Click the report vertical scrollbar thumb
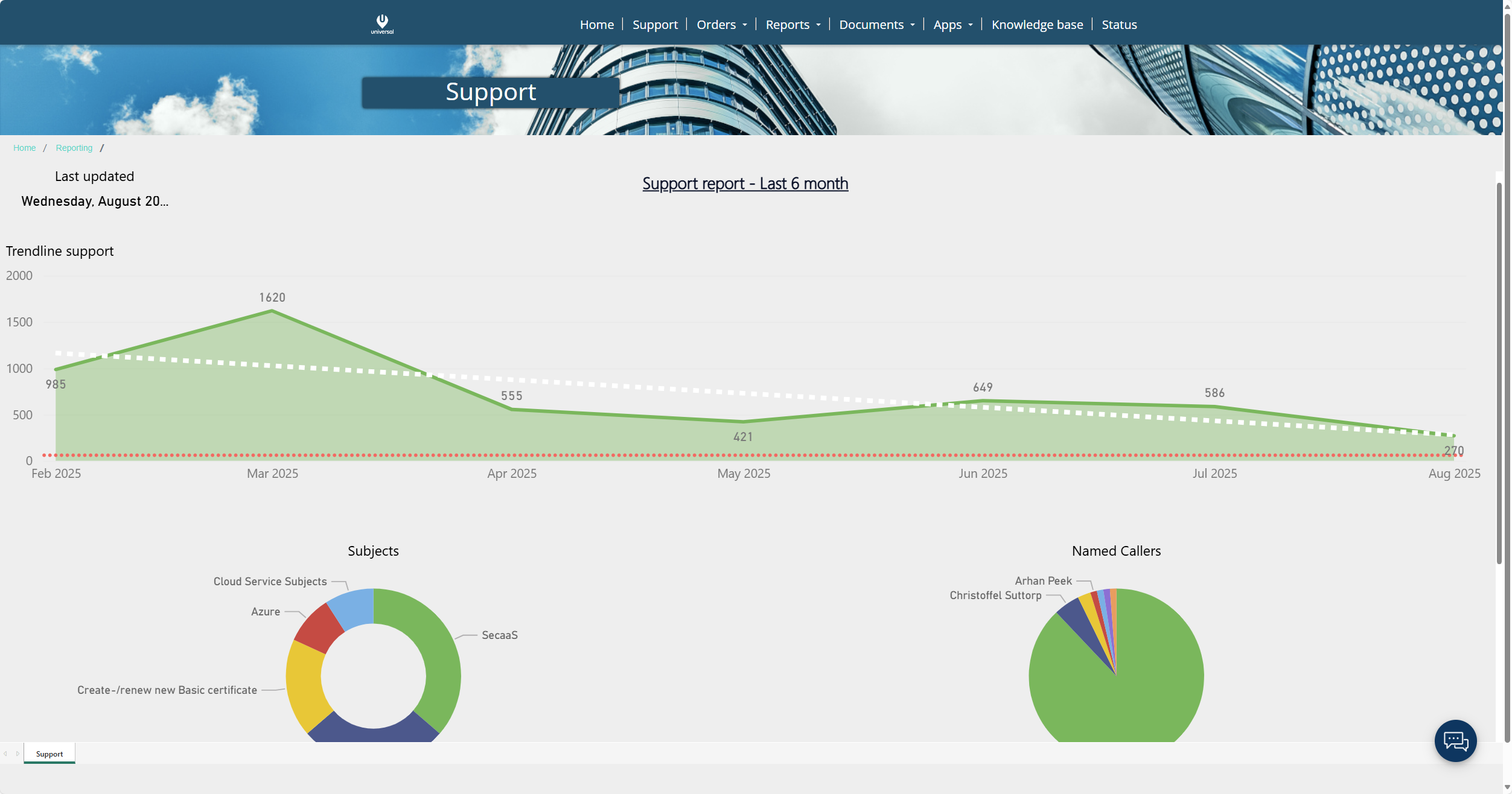Image resolution: width=1512 pixels, height=794 pixels. (x=1498, y=374)
